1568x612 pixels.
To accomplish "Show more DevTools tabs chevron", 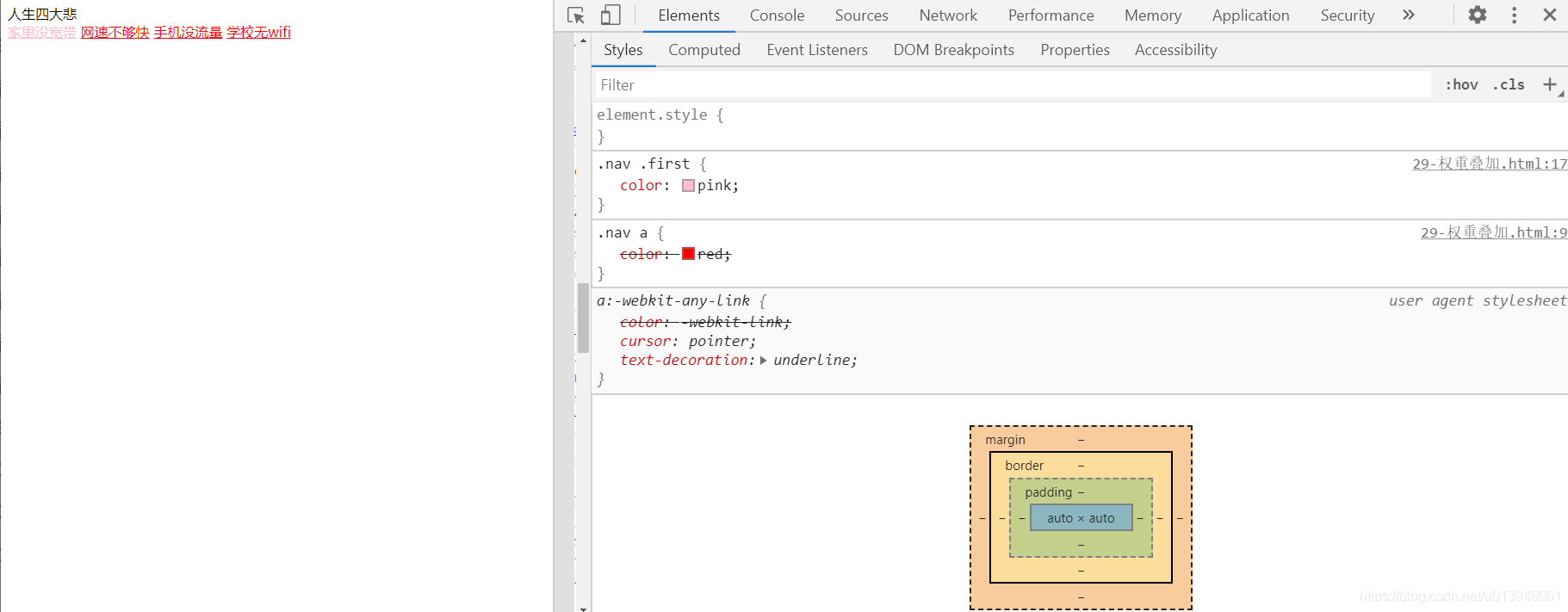I will coord(1409,15).
